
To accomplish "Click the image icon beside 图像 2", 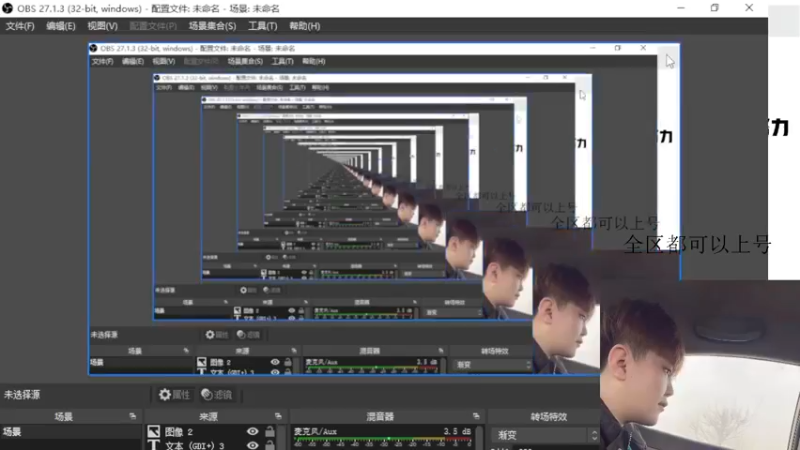I will [154, 432].
